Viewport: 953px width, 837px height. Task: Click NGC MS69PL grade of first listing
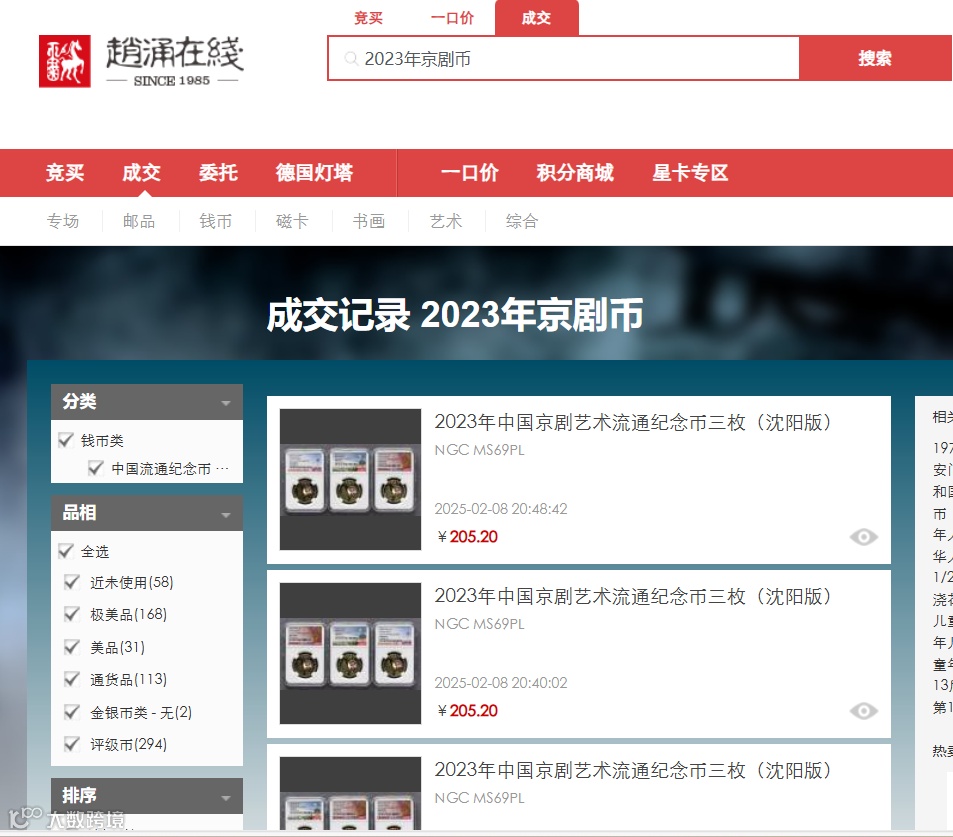point(480,450)
